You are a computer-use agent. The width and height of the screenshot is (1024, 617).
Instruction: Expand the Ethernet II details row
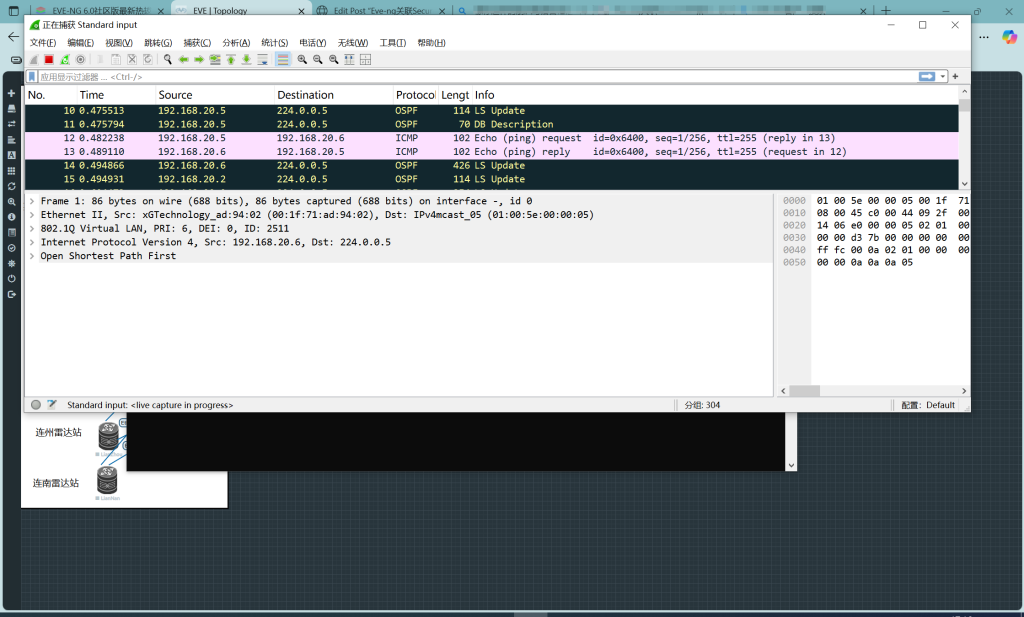[32, 215]
